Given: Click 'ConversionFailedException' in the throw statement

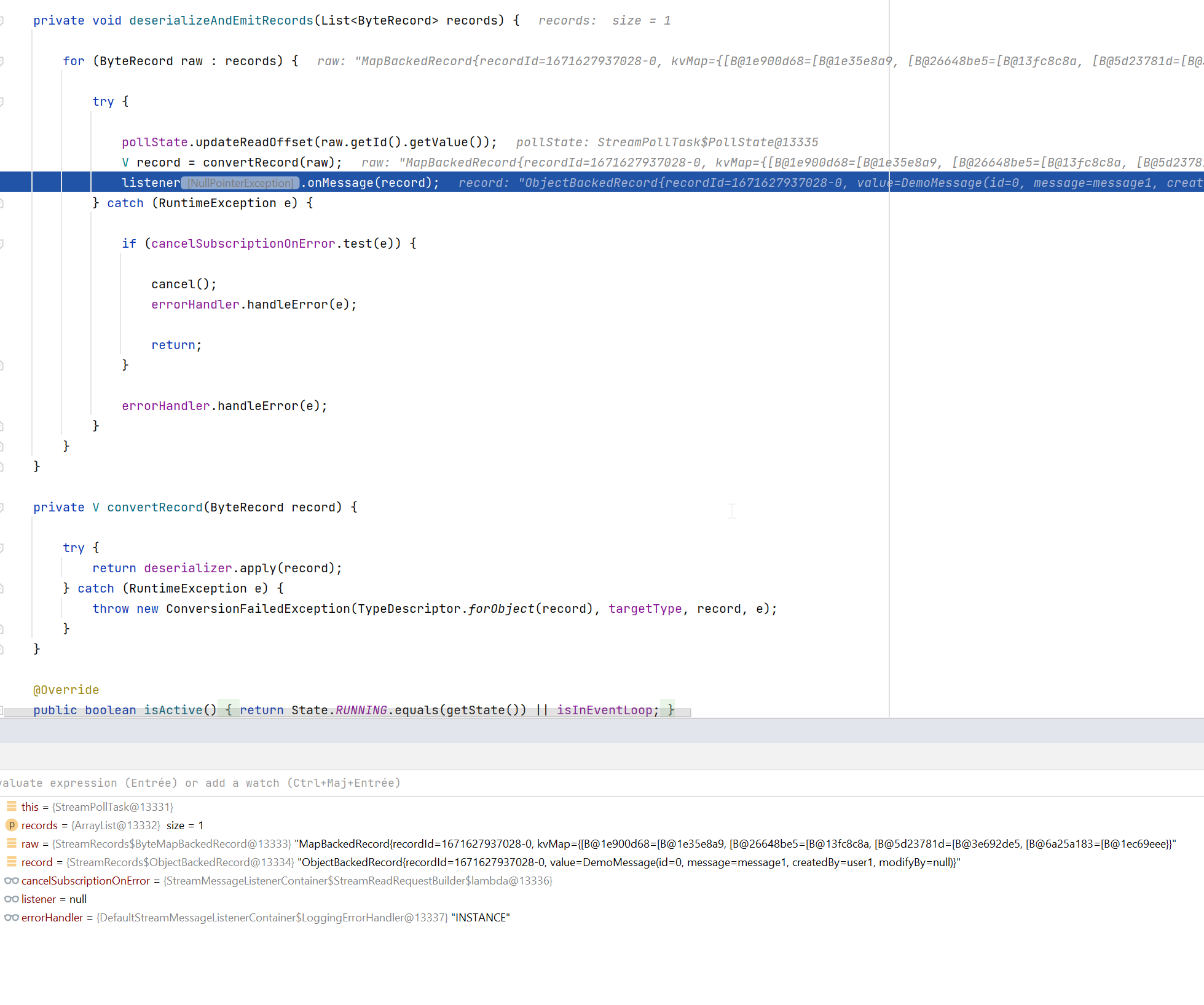Looking at the screenshot, I should tap(258, 609).
